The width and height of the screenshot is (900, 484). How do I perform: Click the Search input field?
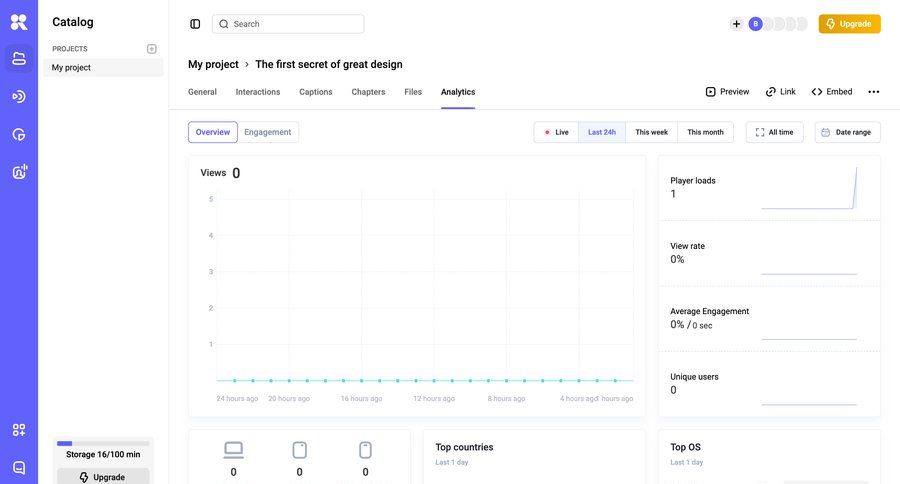coord(288,24)
